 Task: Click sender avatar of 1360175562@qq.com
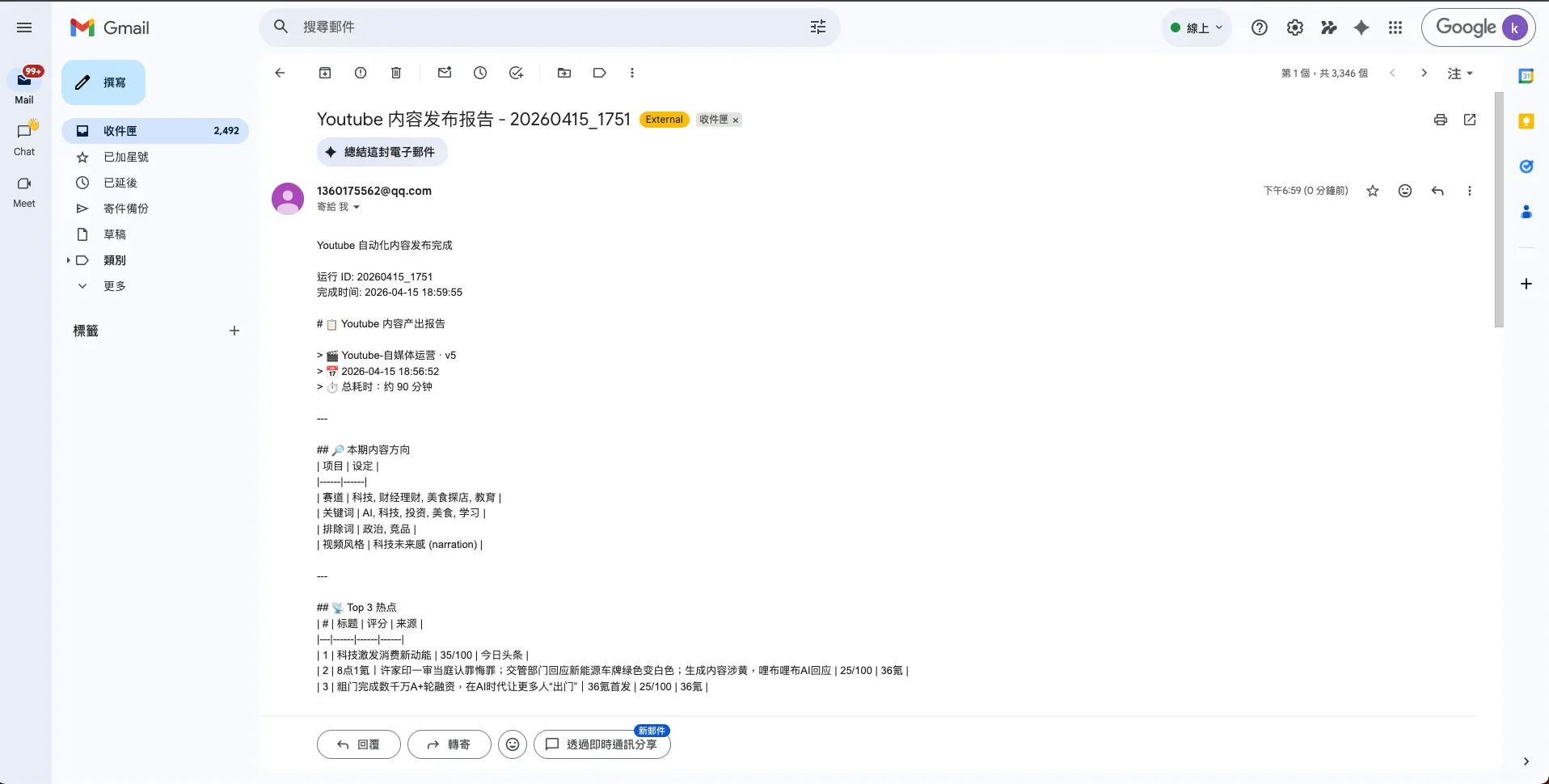[288, 199]
